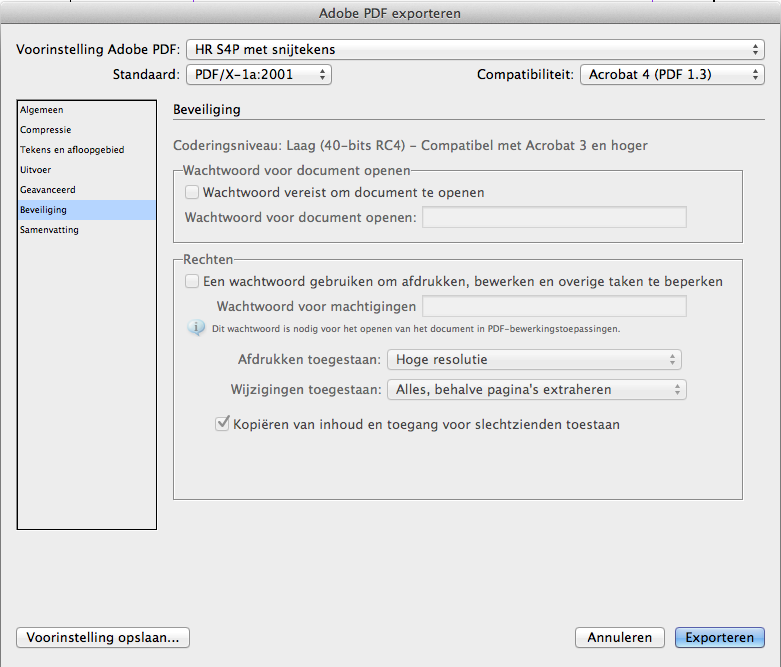Click the Dit wachtwoord is nodig note text
Image resolution: width=781 pixels, height=667 pixels.
pos(416,329)
